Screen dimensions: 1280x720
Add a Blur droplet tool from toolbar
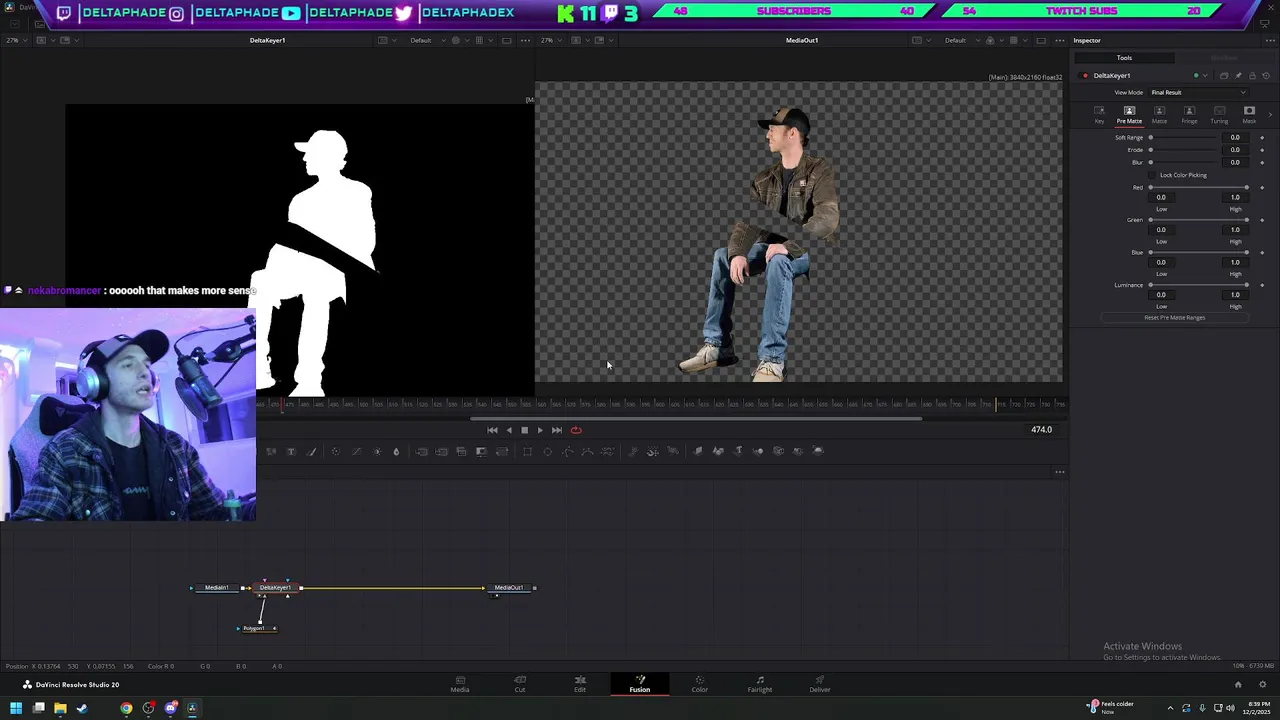pos(396,451)
